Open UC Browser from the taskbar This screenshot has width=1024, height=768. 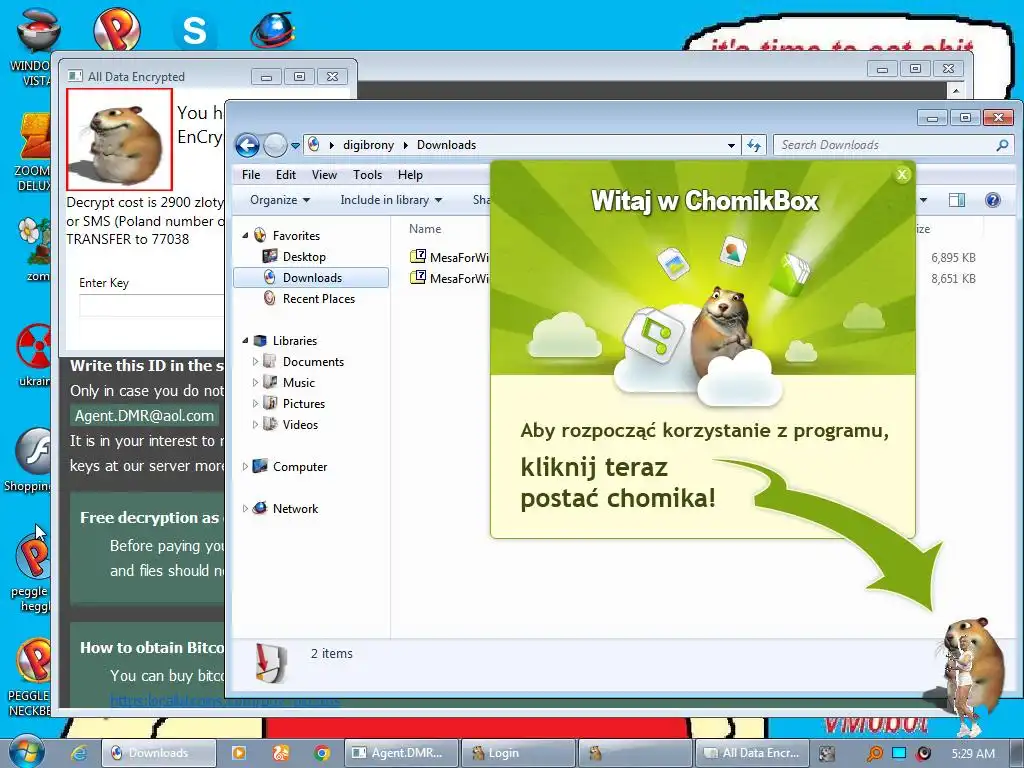click(x=281, y=753)
